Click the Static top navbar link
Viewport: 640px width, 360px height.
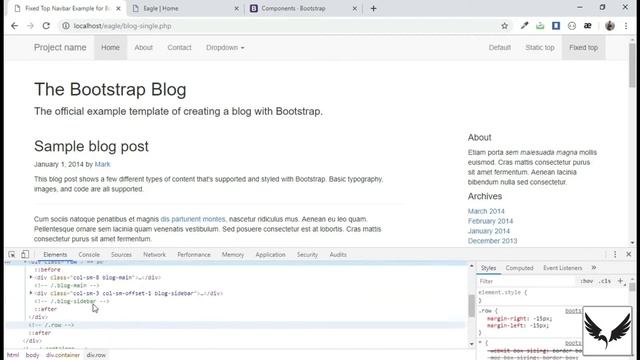(540, 47)
